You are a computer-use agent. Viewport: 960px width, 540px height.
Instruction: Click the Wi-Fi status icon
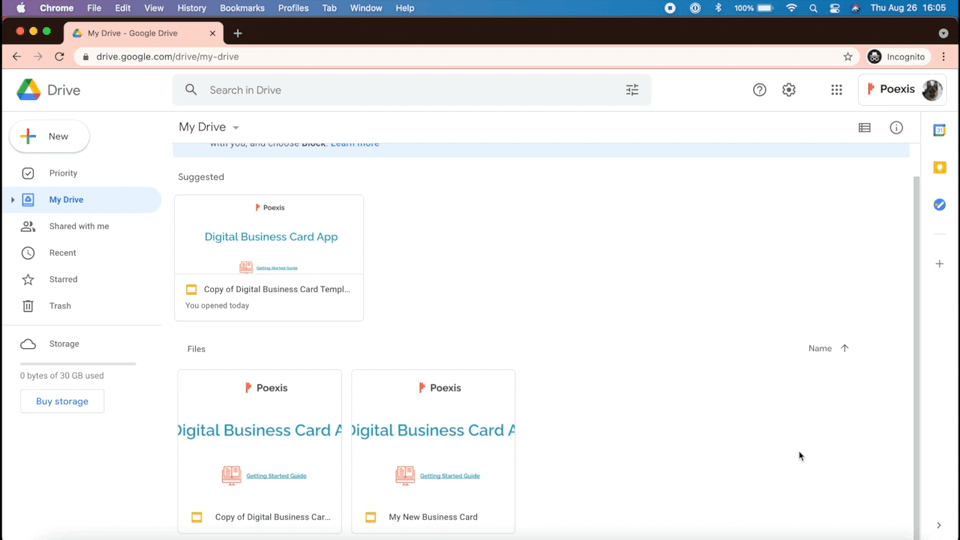(x=792, y=8)
